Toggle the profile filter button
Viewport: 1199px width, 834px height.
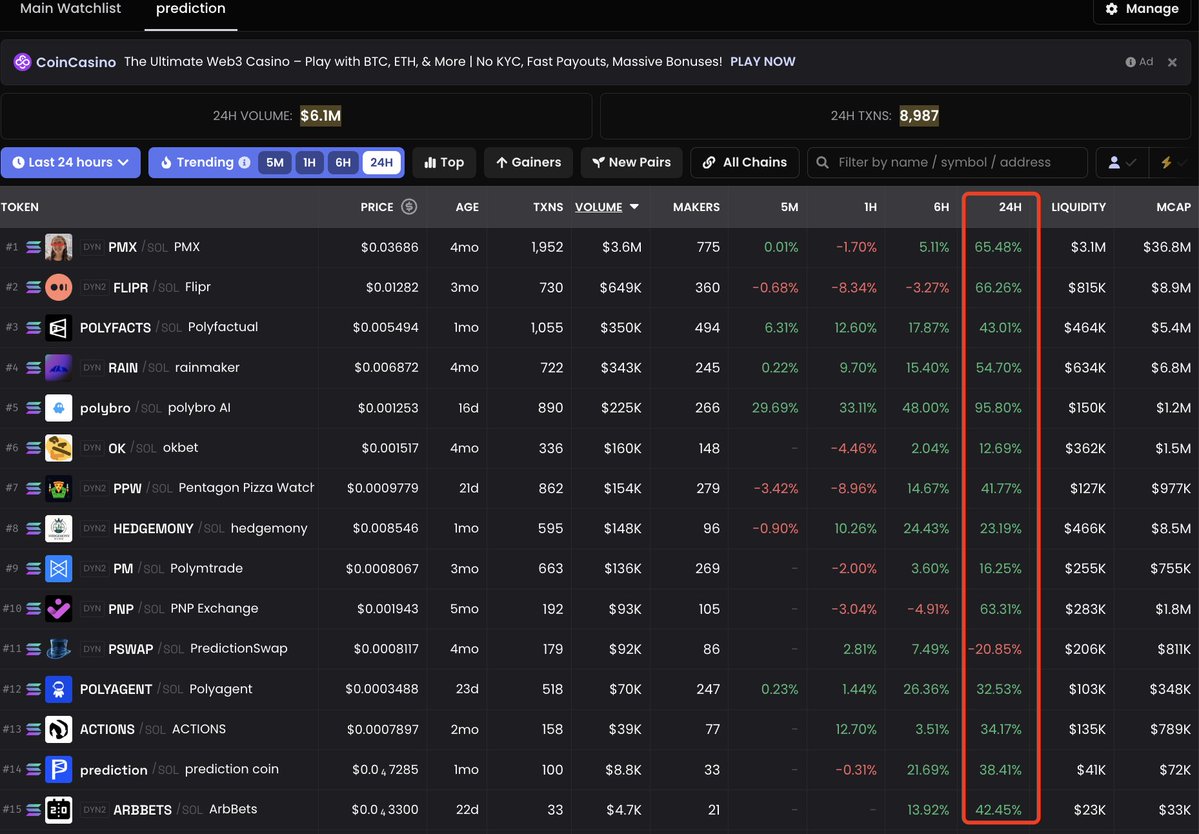1121,162
